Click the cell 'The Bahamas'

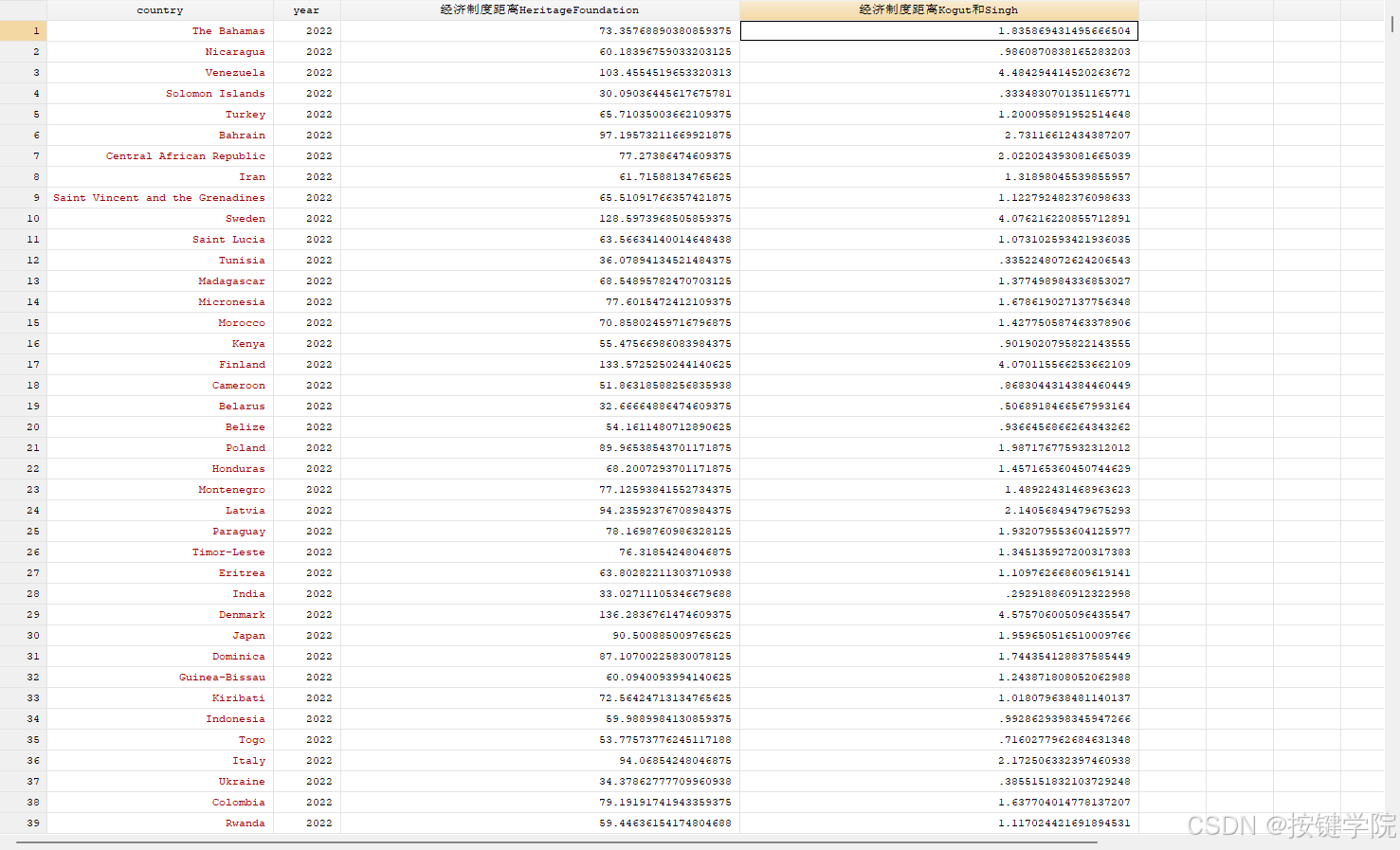point(160,31)
